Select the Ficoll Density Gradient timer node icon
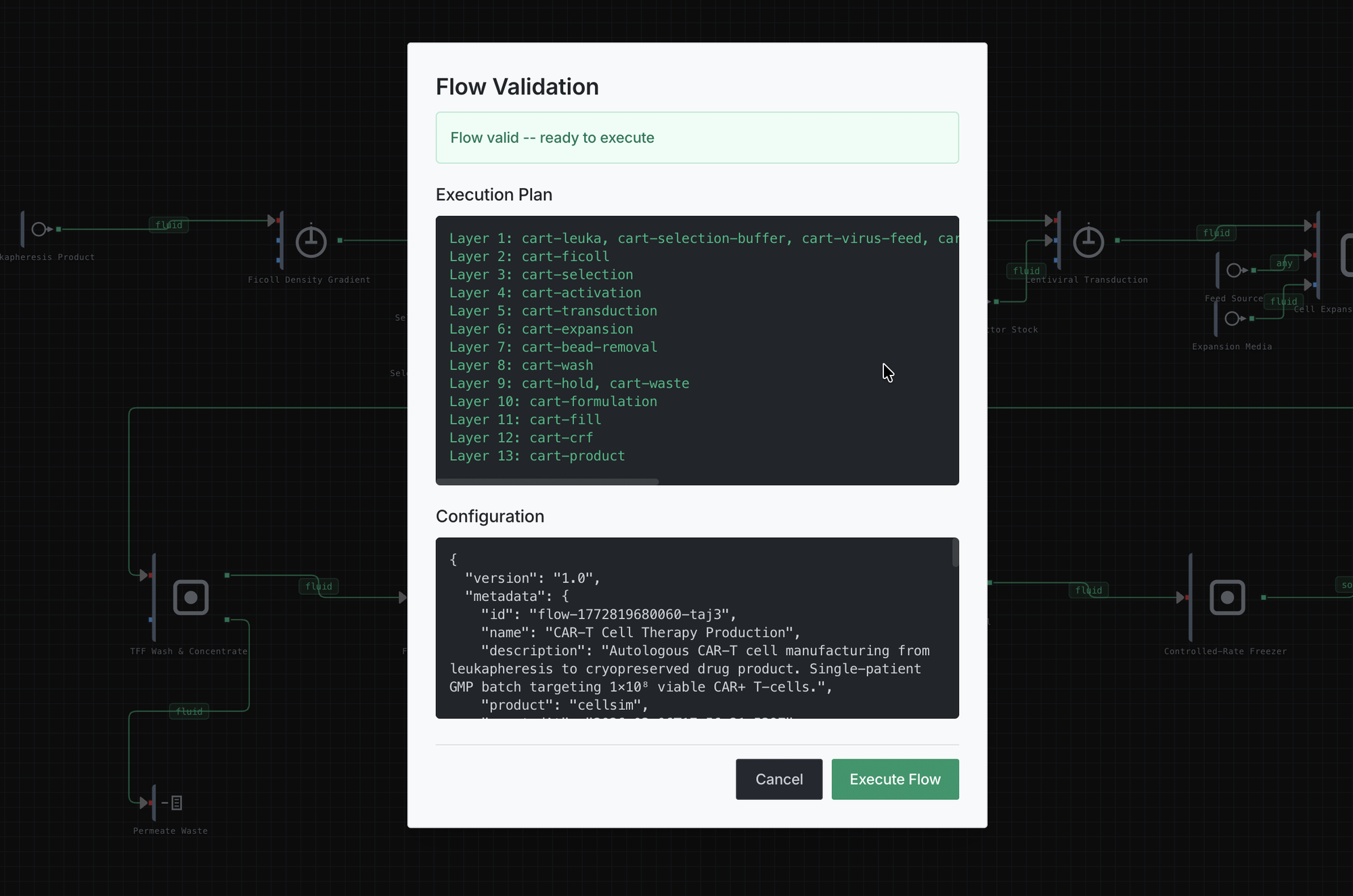Screen dimensions: 1353x896 pyautogui.click(x=311, y=242)
